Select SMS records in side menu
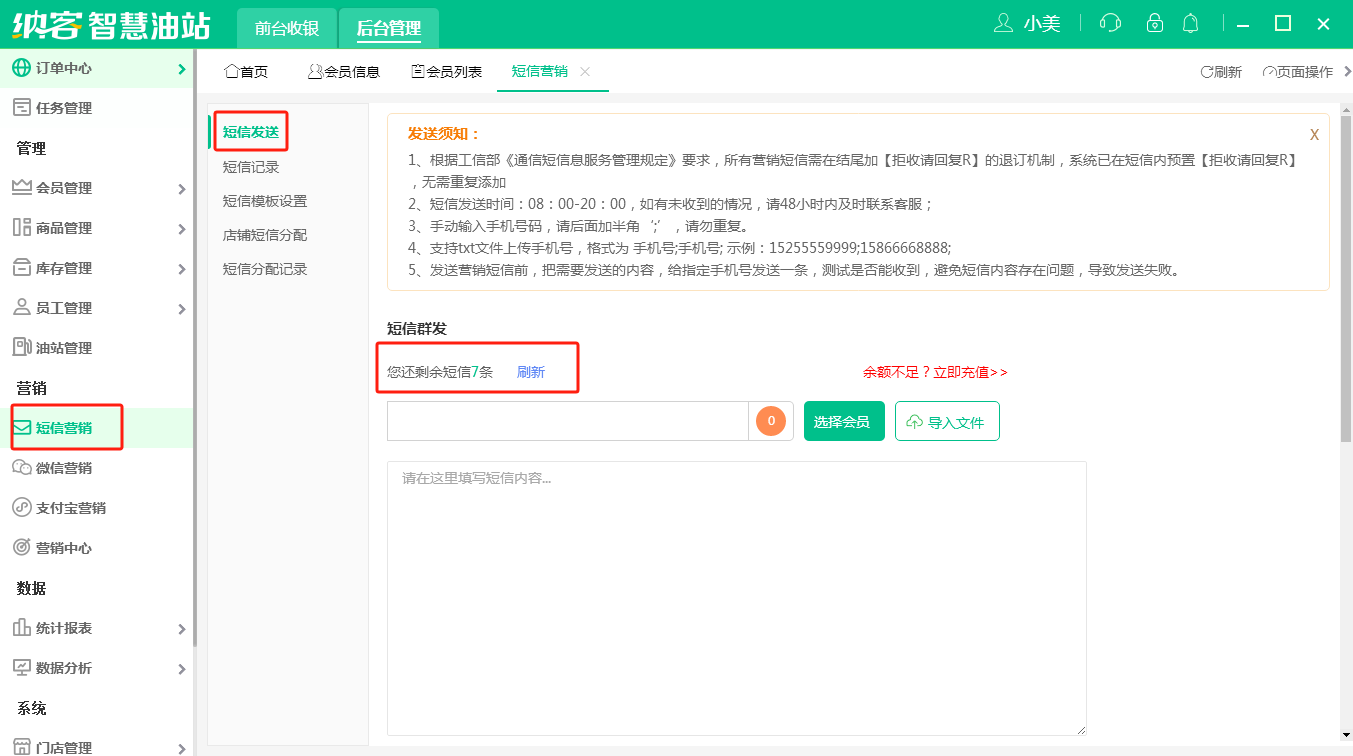Viewport: 1353px width, 756px height. 251,168
